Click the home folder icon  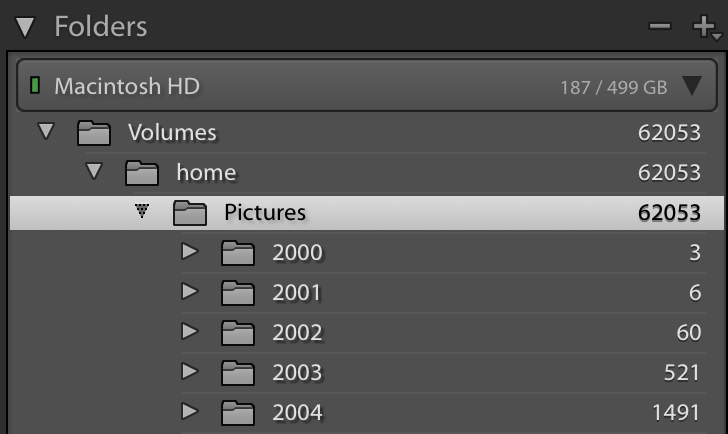(141, 172)
